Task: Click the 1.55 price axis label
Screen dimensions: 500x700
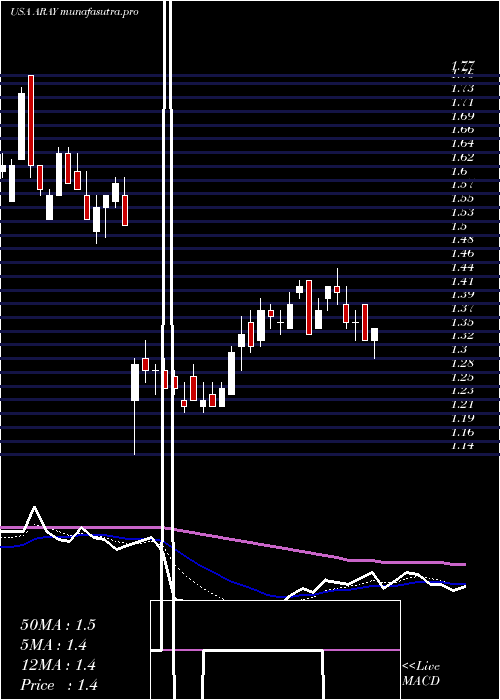Action: (462, 198)
